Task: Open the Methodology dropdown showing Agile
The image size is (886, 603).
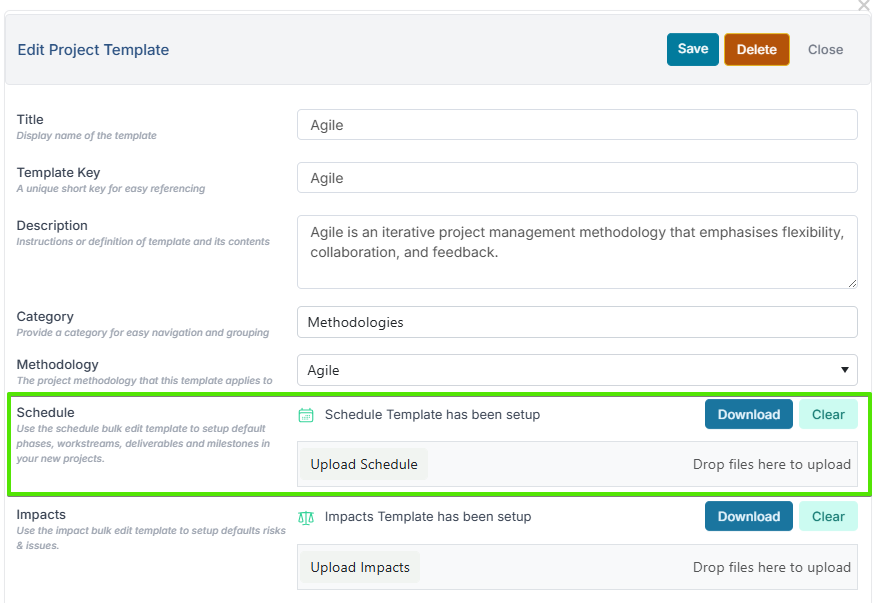Action: (x=577, y=370)
